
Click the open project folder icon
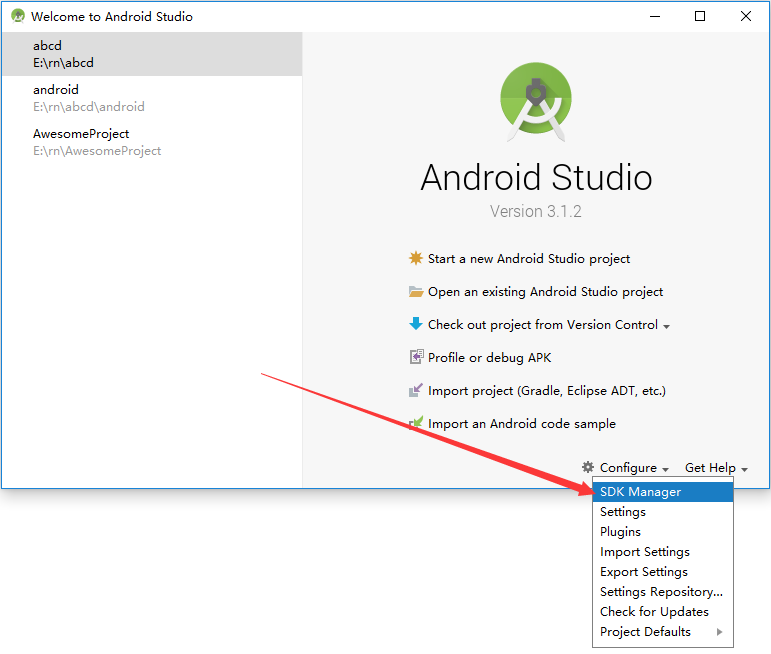(x=416, y=292)
